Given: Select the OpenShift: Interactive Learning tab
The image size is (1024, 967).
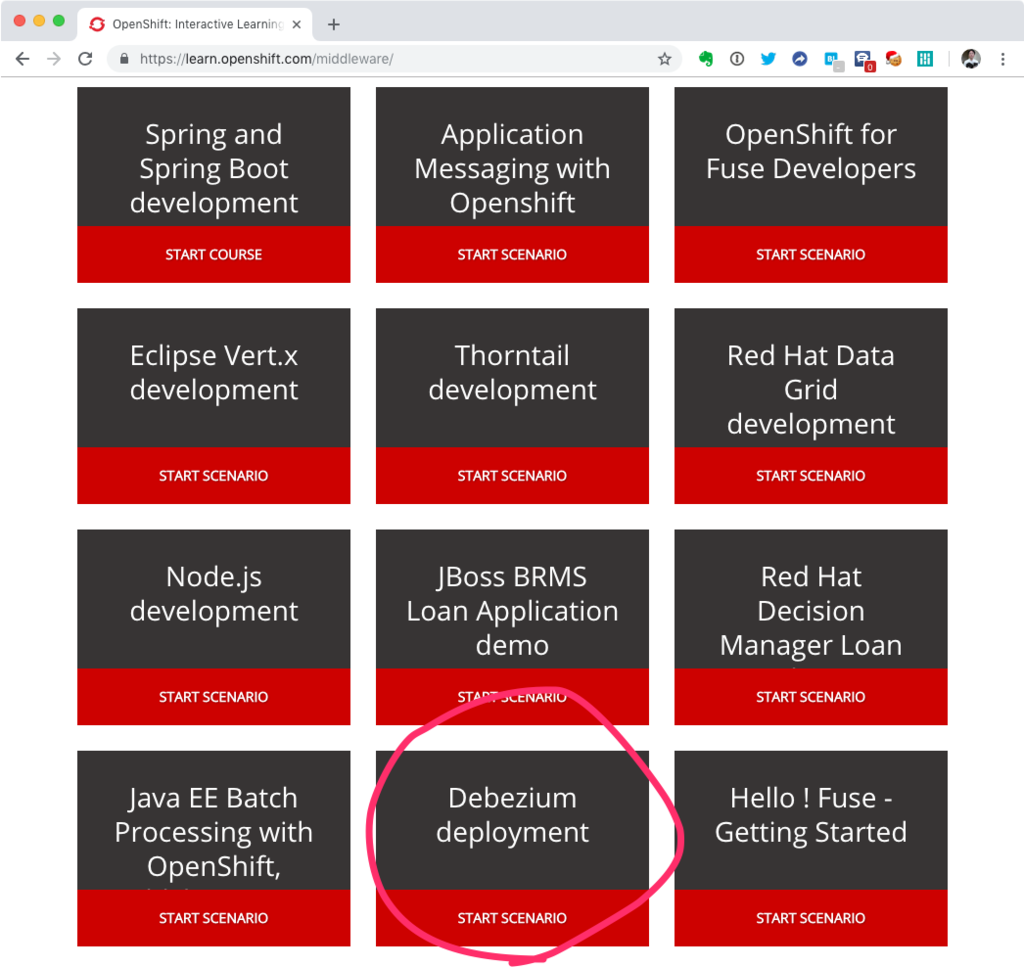Looking at the screenshot, I should [x=195, y=24].
